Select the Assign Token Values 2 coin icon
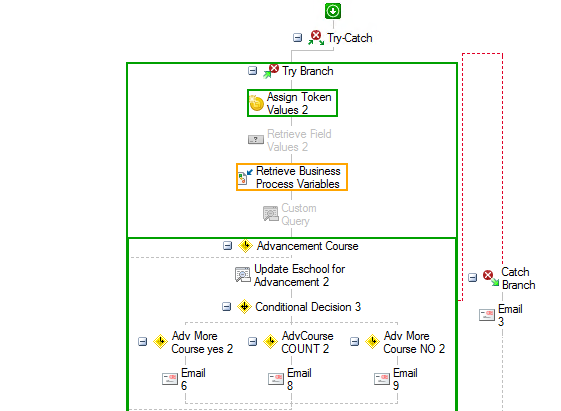Viewport: 561px width, 411px height. pyautogui.click(x=257, y=103)
